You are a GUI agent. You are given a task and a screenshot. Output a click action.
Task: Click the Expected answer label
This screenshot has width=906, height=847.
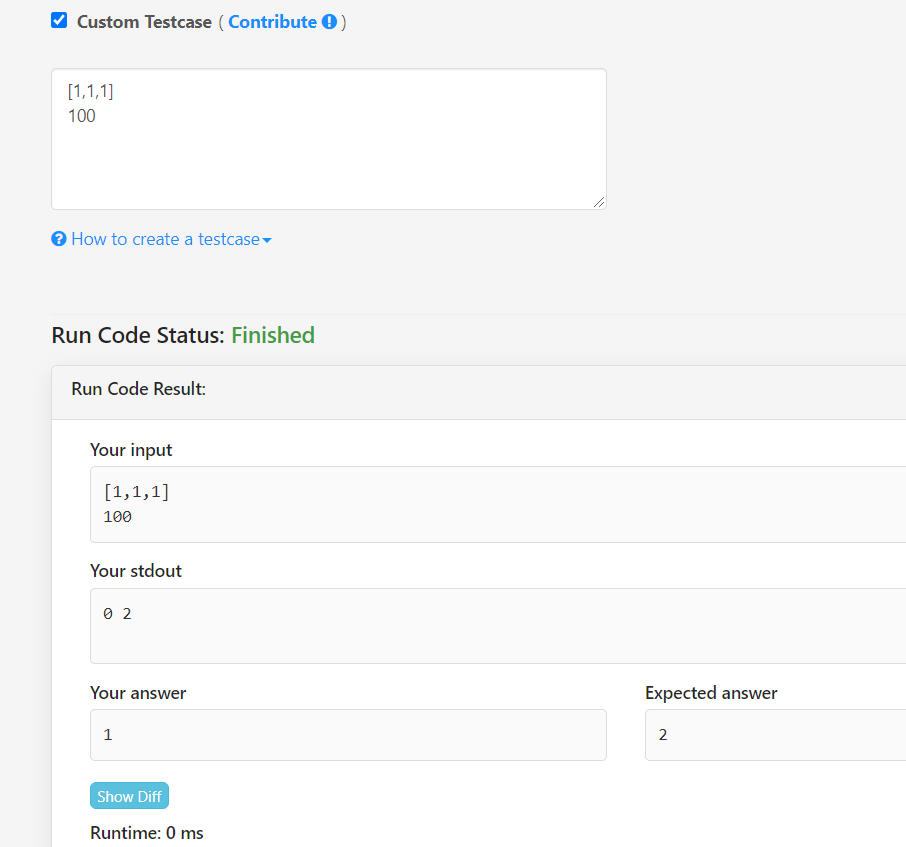[711, 693]
